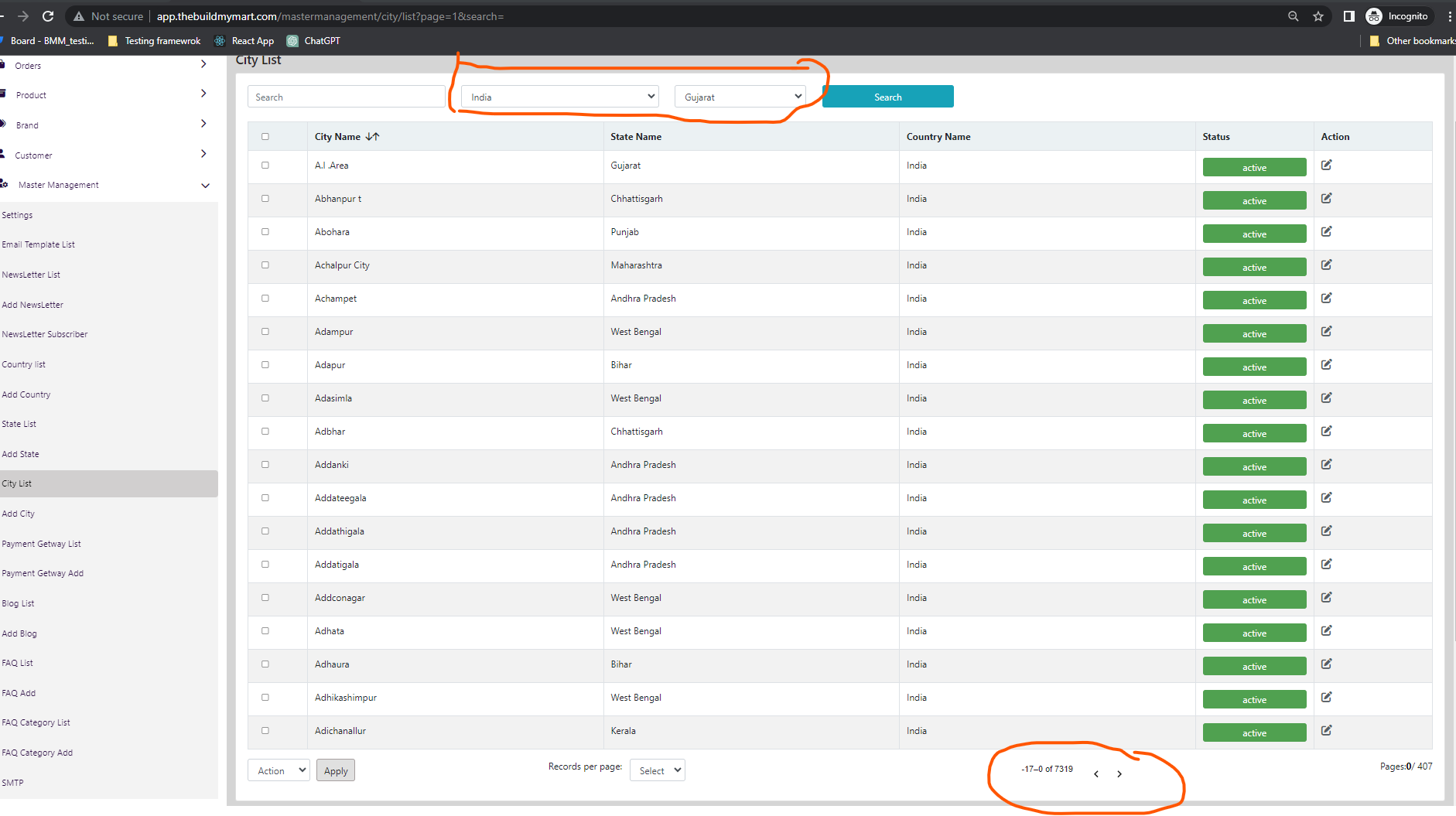Click active status badge for Adhaura
Image resolution: width=1456 pixels, height=816 pixels.
coord(1254,666)
